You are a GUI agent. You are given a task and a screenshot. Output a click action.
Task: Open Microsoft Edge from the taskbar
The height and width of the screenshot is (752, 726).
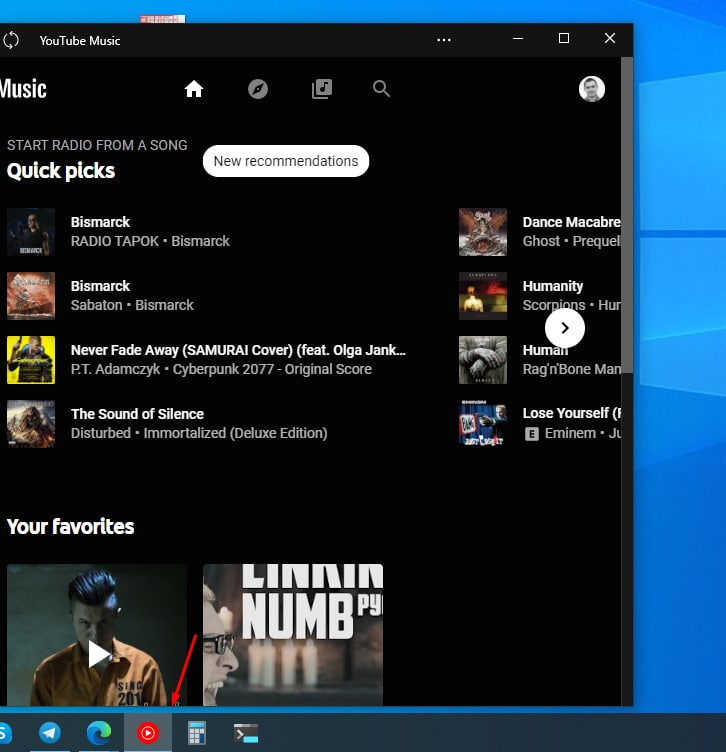point(99,733)
